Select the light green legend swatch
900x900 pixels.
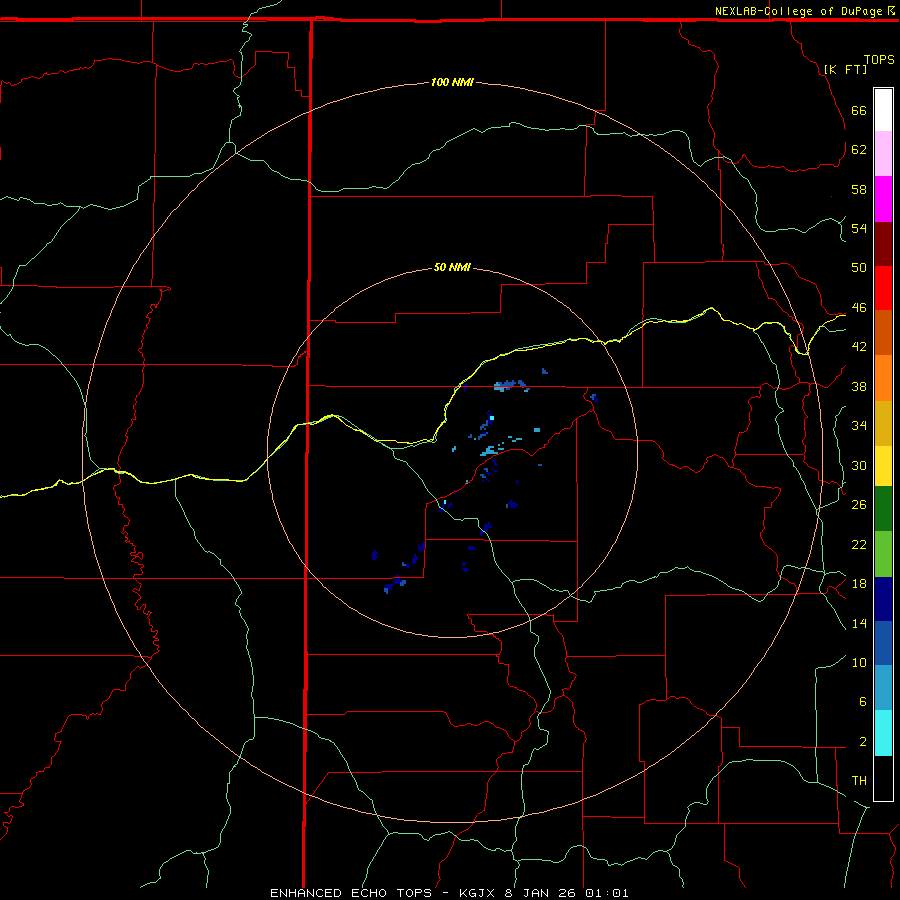tap(883, 554)
